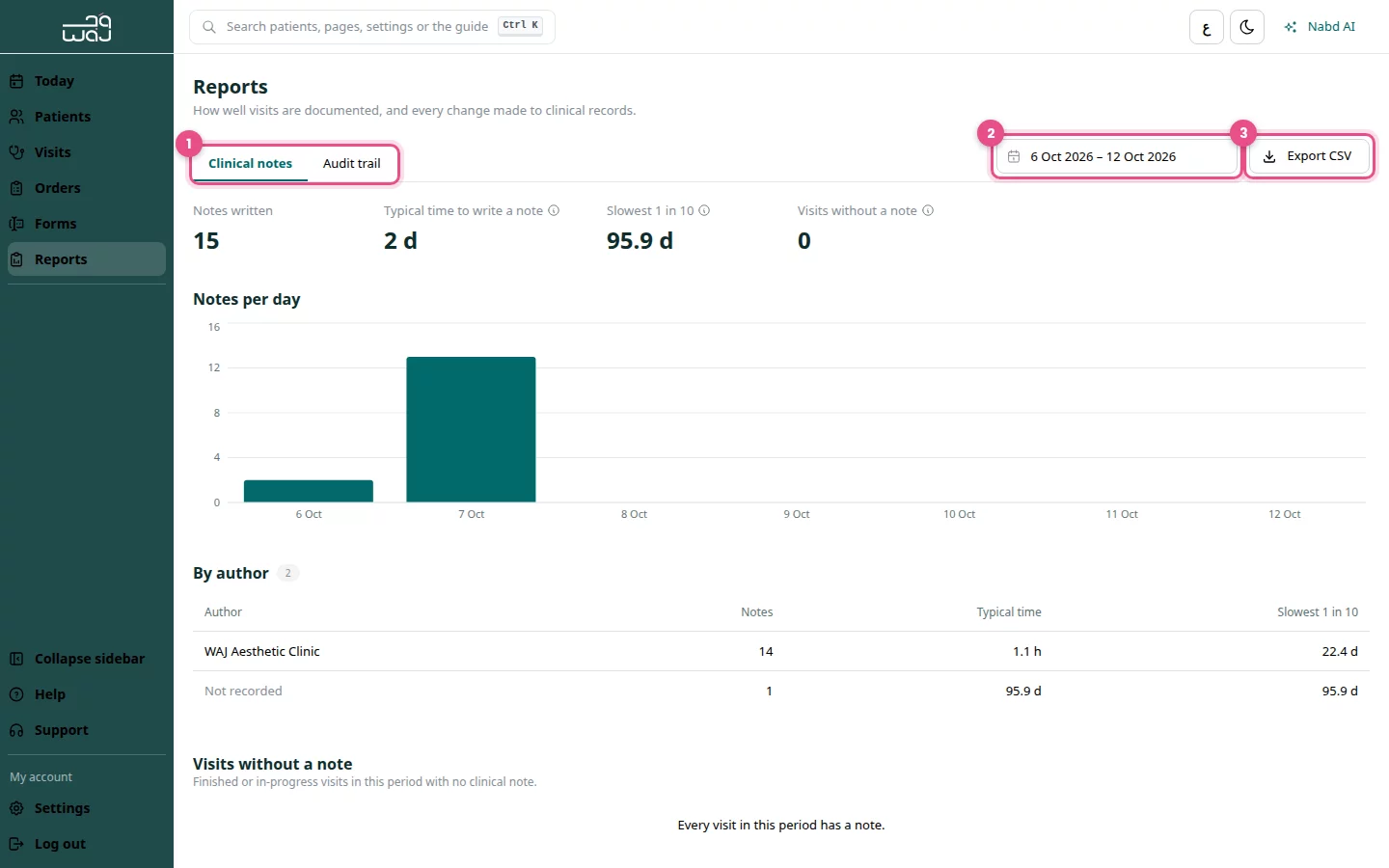Open the Support page

coord(87,730)
